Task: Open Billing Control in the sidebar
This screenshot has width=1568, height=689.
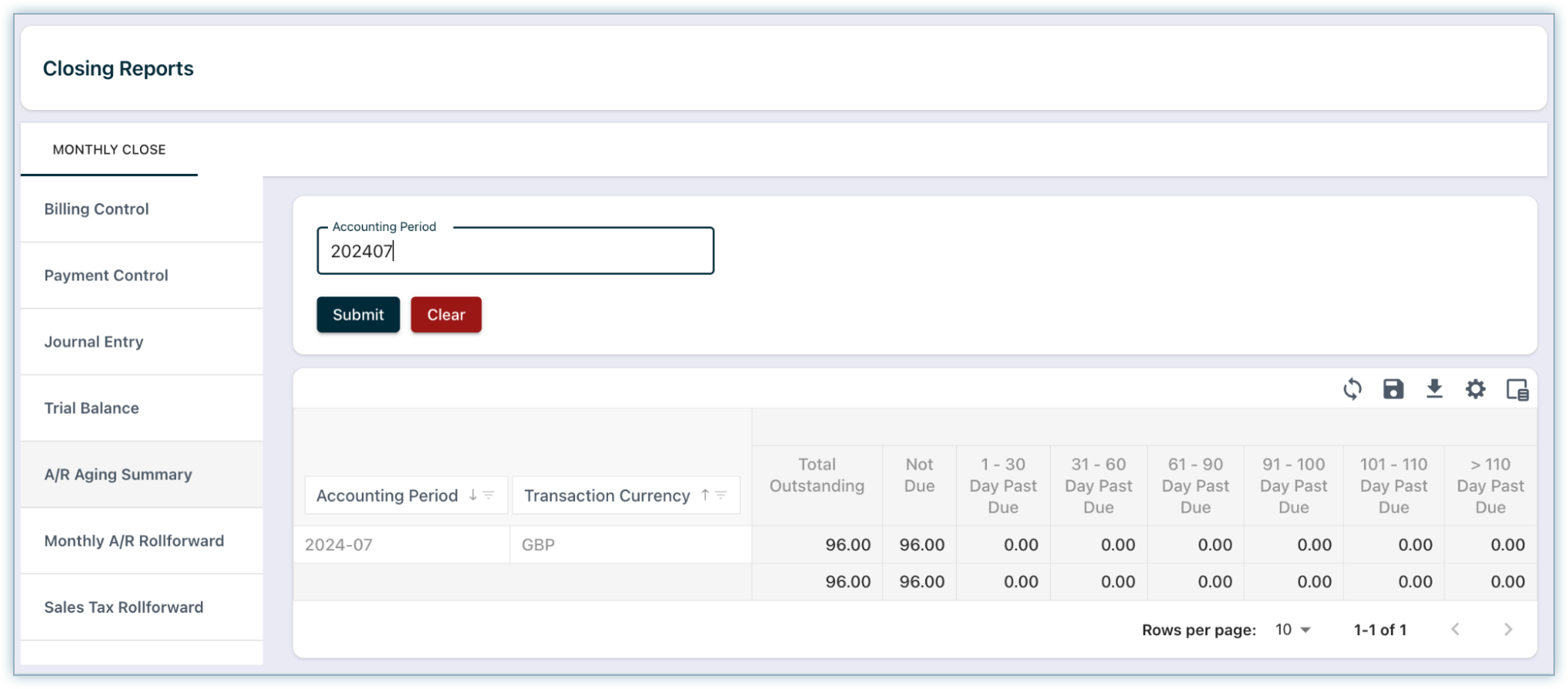Action: [x=96, y=209]
